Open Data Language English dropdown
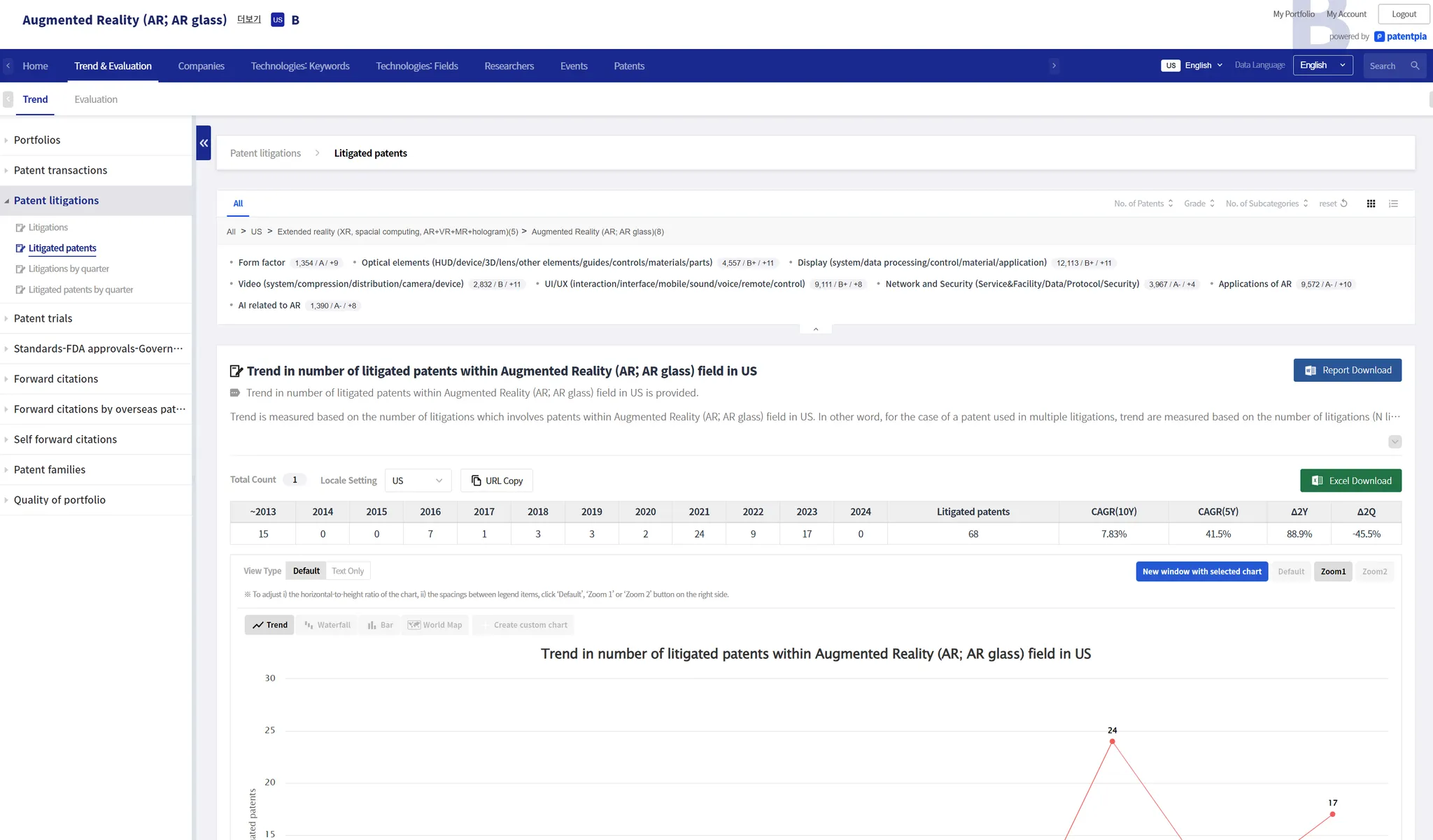 (x=1322, y=66)
